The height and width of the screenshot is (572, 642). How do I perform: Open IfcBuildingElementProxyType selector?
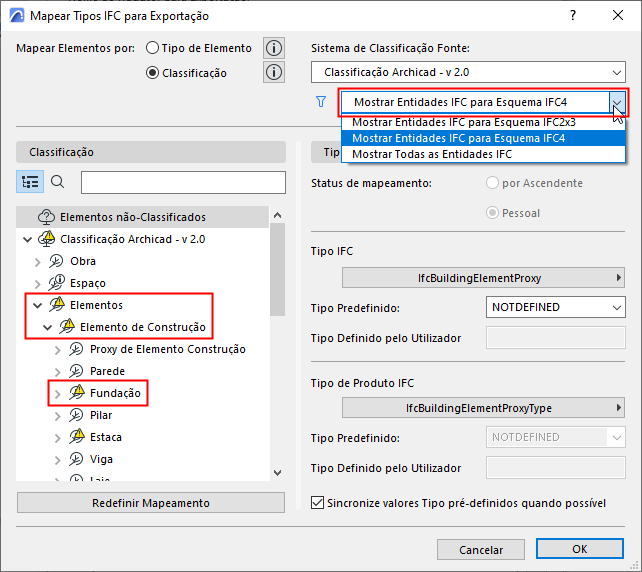[x=483, y=408]
